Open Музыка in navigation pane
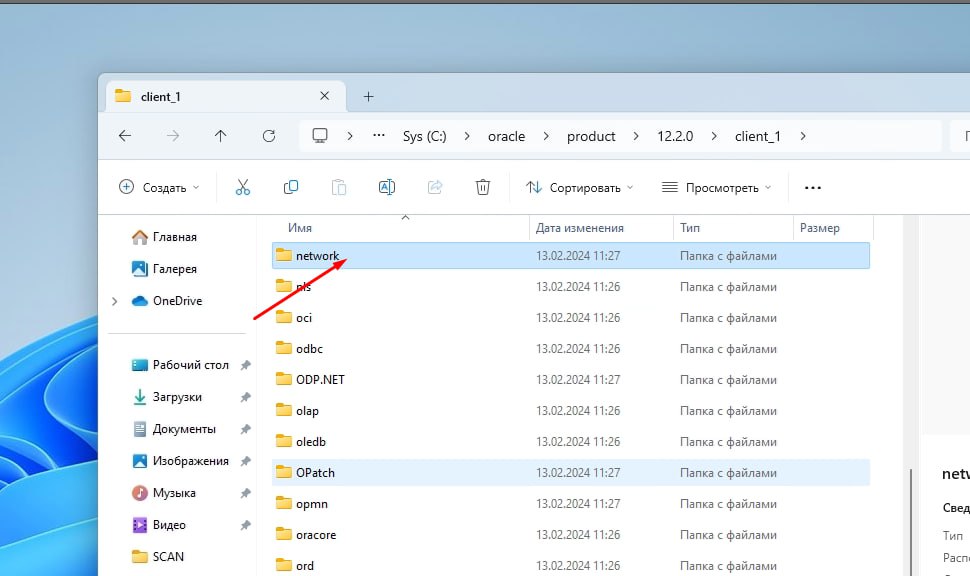This screenshot has width=970, height=576. [x=164, y=493]
